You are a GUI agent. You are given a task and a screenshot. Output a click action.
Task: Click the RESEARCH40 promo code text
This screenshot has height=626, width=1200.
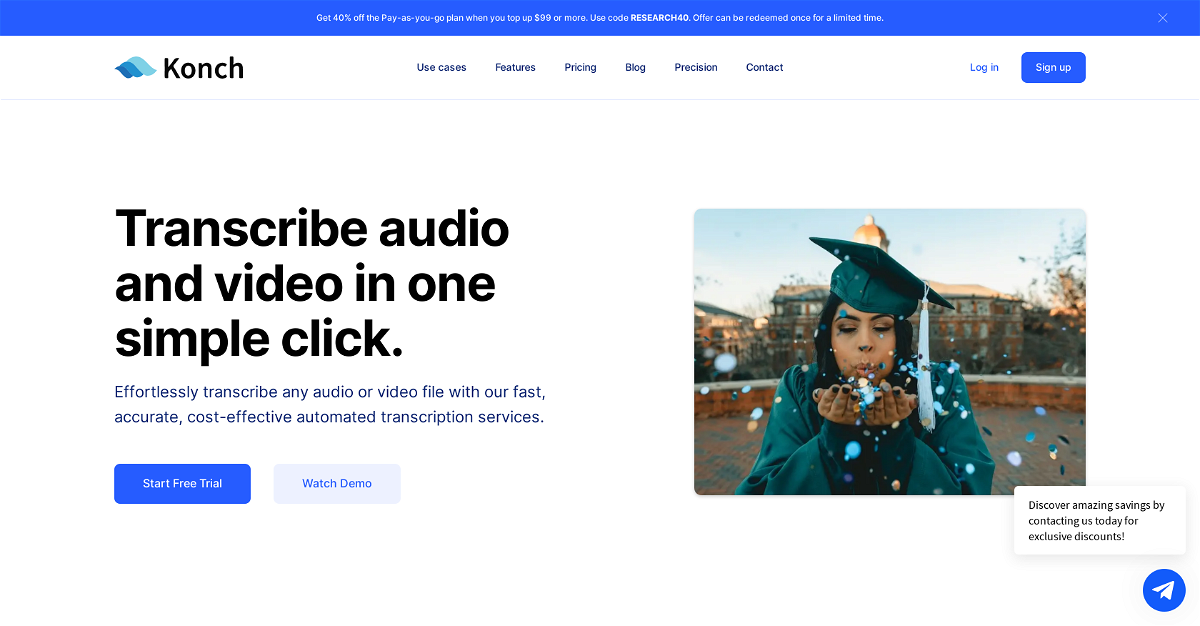(659, 18)
